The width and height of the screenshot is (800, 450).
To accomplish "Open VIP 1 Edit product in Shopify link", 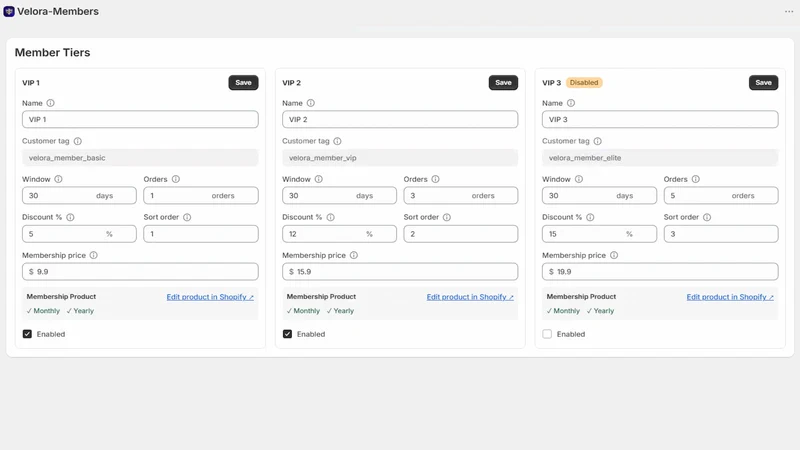I will pyautogui.click(x=210, y=297).
